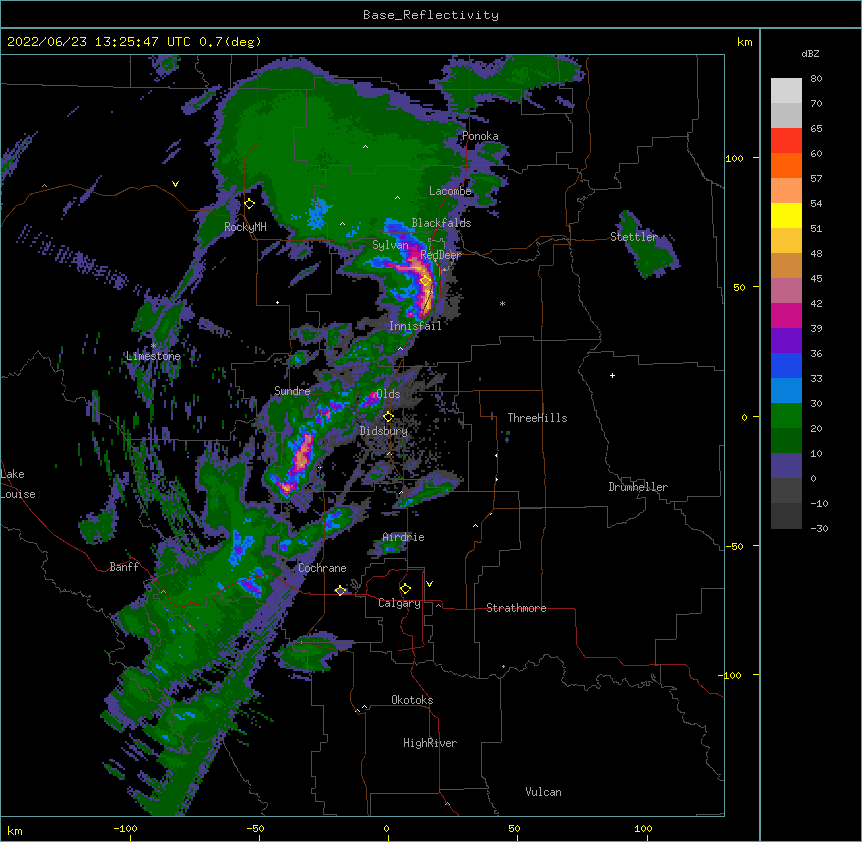Click the 100 tick on the bottom axis
The width and height of the screenshot is (862, 842).
coord(643,828)
